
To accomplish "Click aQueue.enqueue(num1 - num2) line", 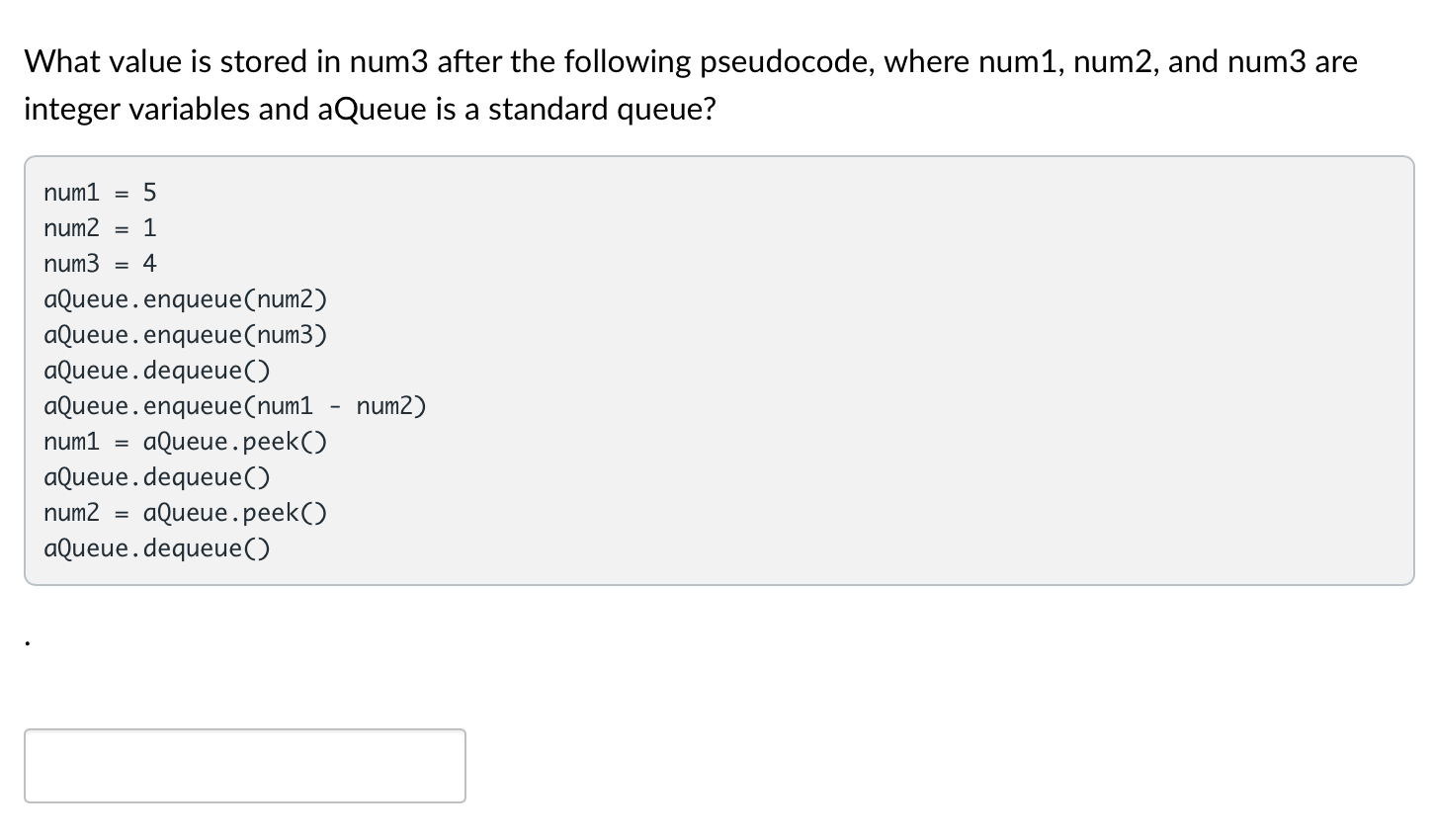I will coord(234,406).
